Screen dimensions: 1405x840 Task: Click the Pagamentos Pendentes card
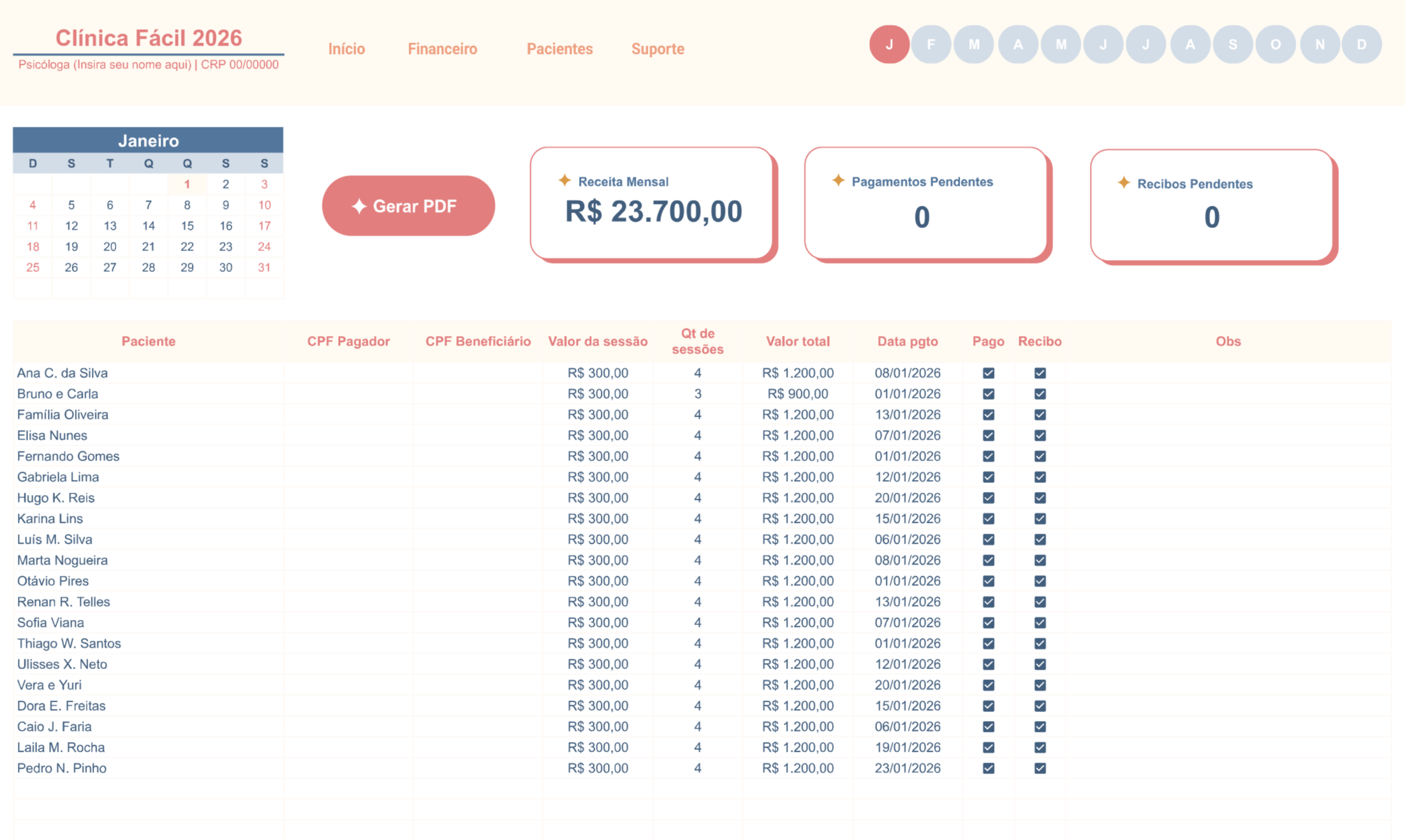(x=925, y=204)
